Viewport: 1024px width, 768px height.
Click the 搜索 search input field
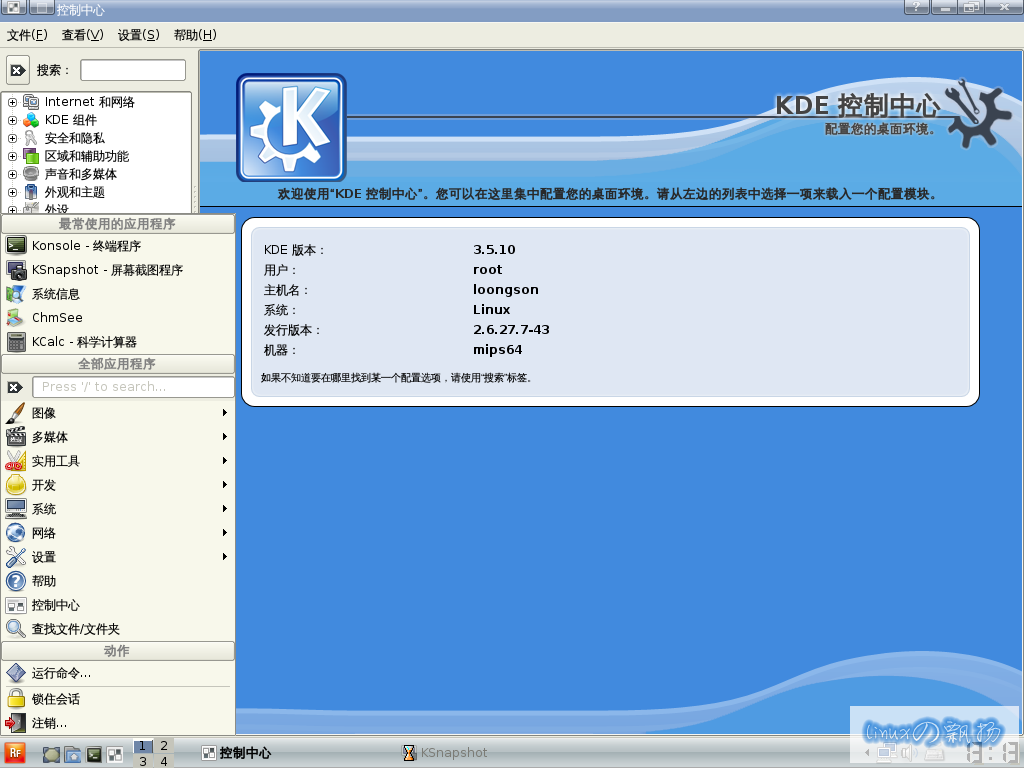tap(133, 70)
